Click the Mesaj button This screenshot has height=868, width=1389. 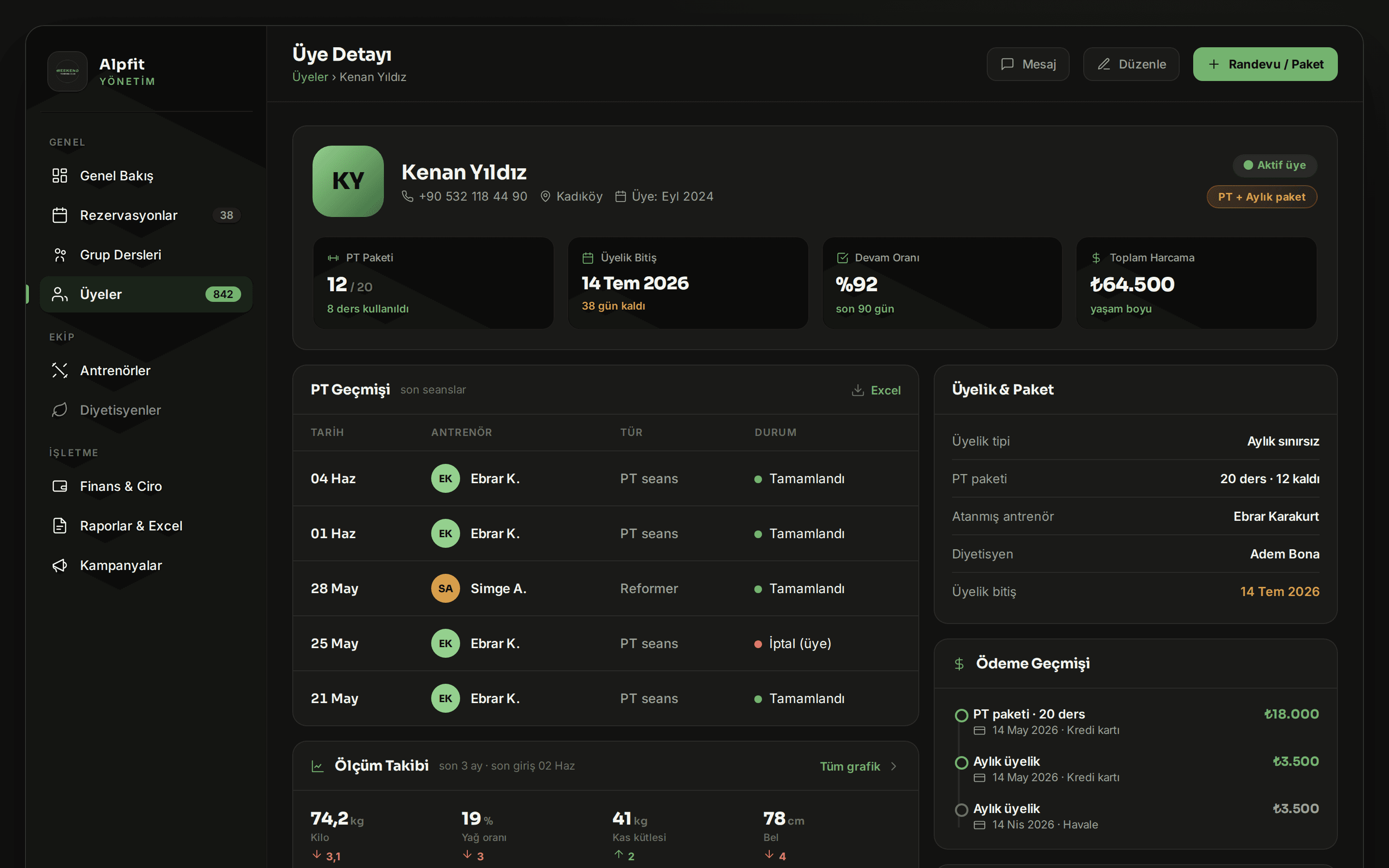pyautogui.click(x=1027, y=64)
